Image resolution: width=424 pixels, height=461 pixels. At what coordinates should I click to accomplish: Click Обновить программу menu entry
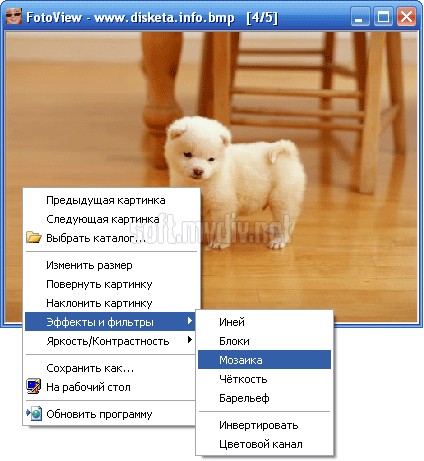click(110, 414)
